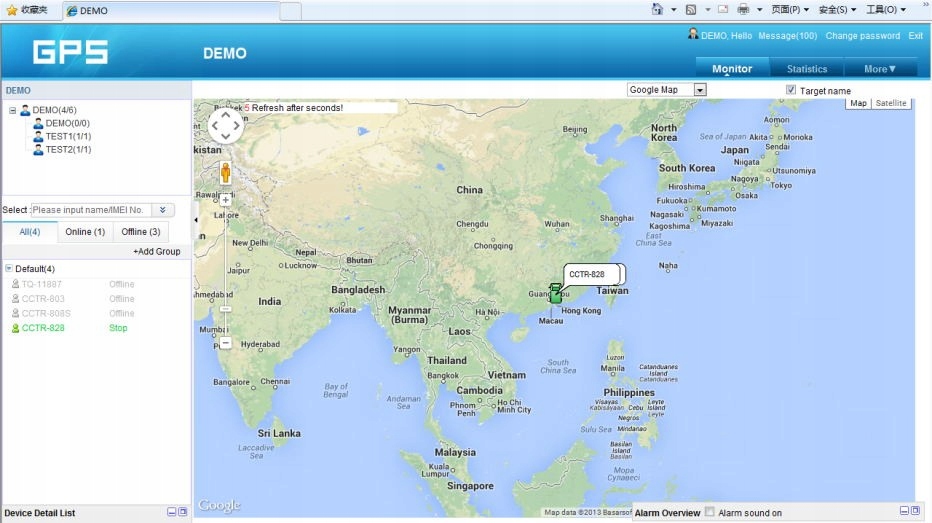Click the browser RSS feeds icon
The image size is (932, 523).
tap(691, 10)
